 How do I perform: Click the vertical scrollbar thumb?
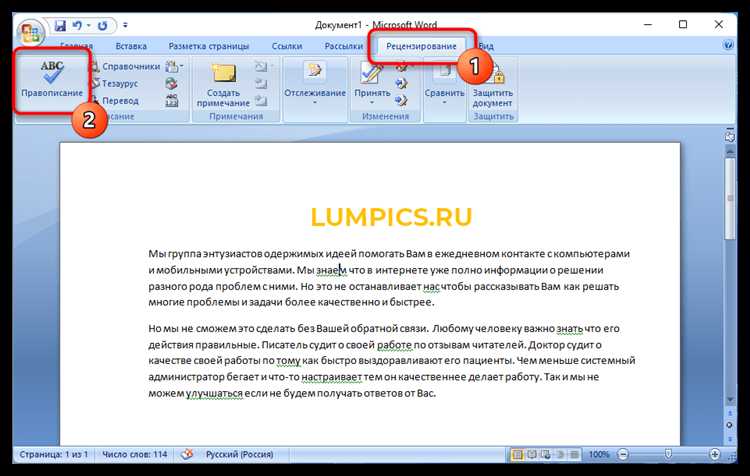(x=729, y=199)
